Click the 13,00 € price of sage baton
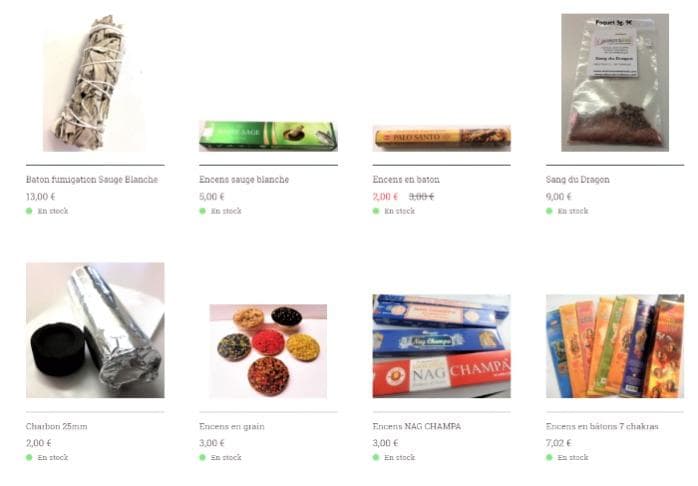 (x=41, y=197)
